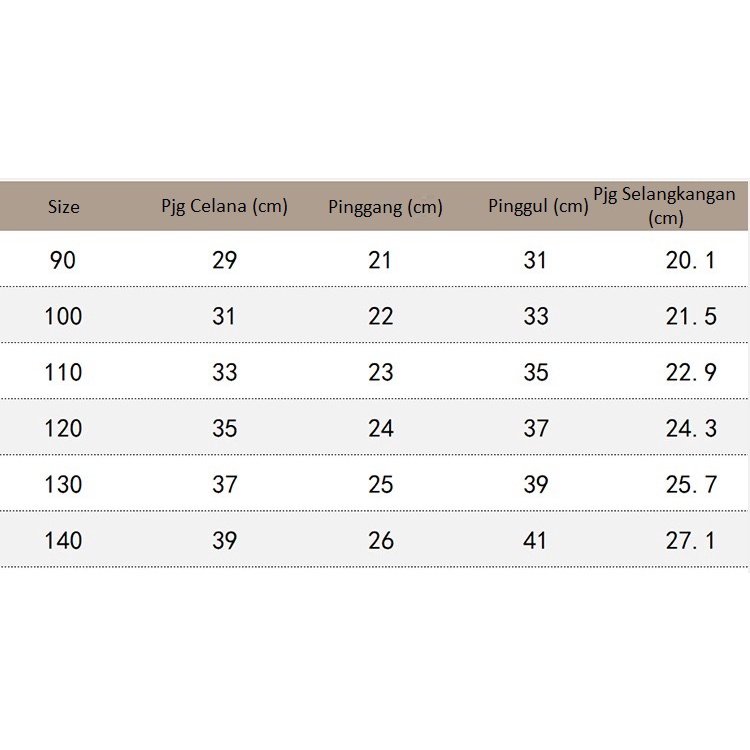This screenshot has height=750, width=750.
Task: Select Pinggang value 22
Action: [381, 316]
